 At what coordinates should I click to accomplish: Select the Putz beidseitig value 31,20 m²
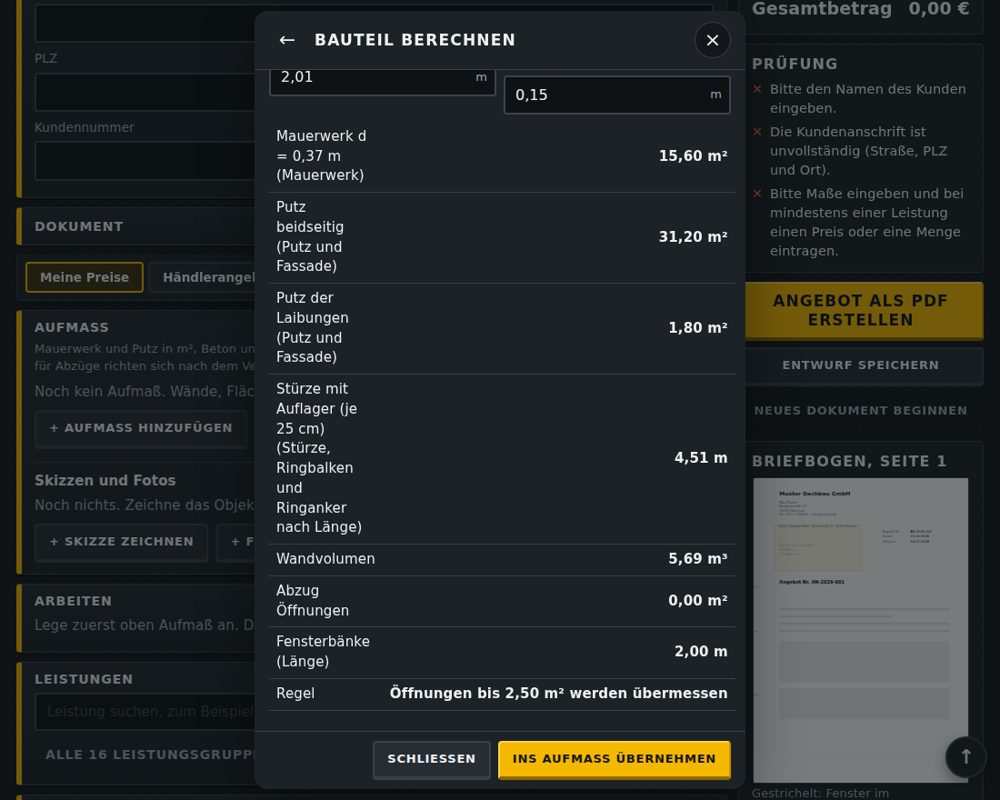coord(693,237)
